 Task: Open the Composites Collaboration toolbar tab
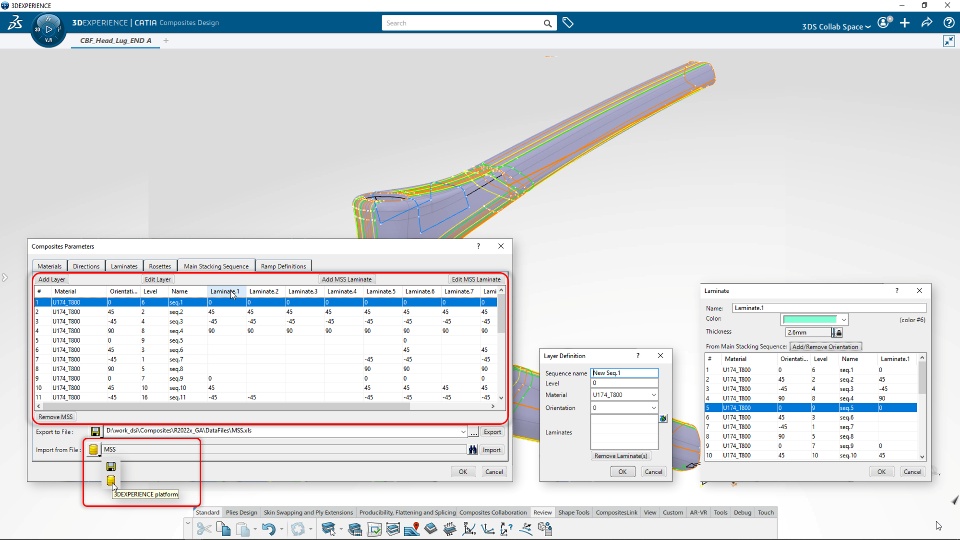[493, 512]
